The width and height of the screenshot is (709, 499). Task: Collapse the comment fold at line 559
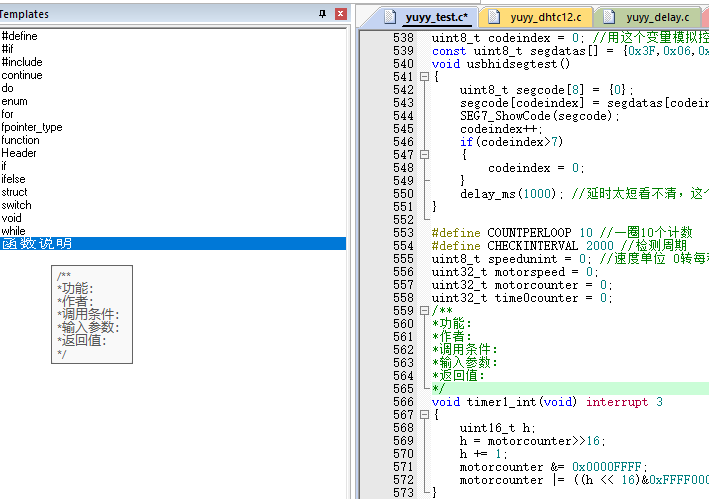(424, 311)
